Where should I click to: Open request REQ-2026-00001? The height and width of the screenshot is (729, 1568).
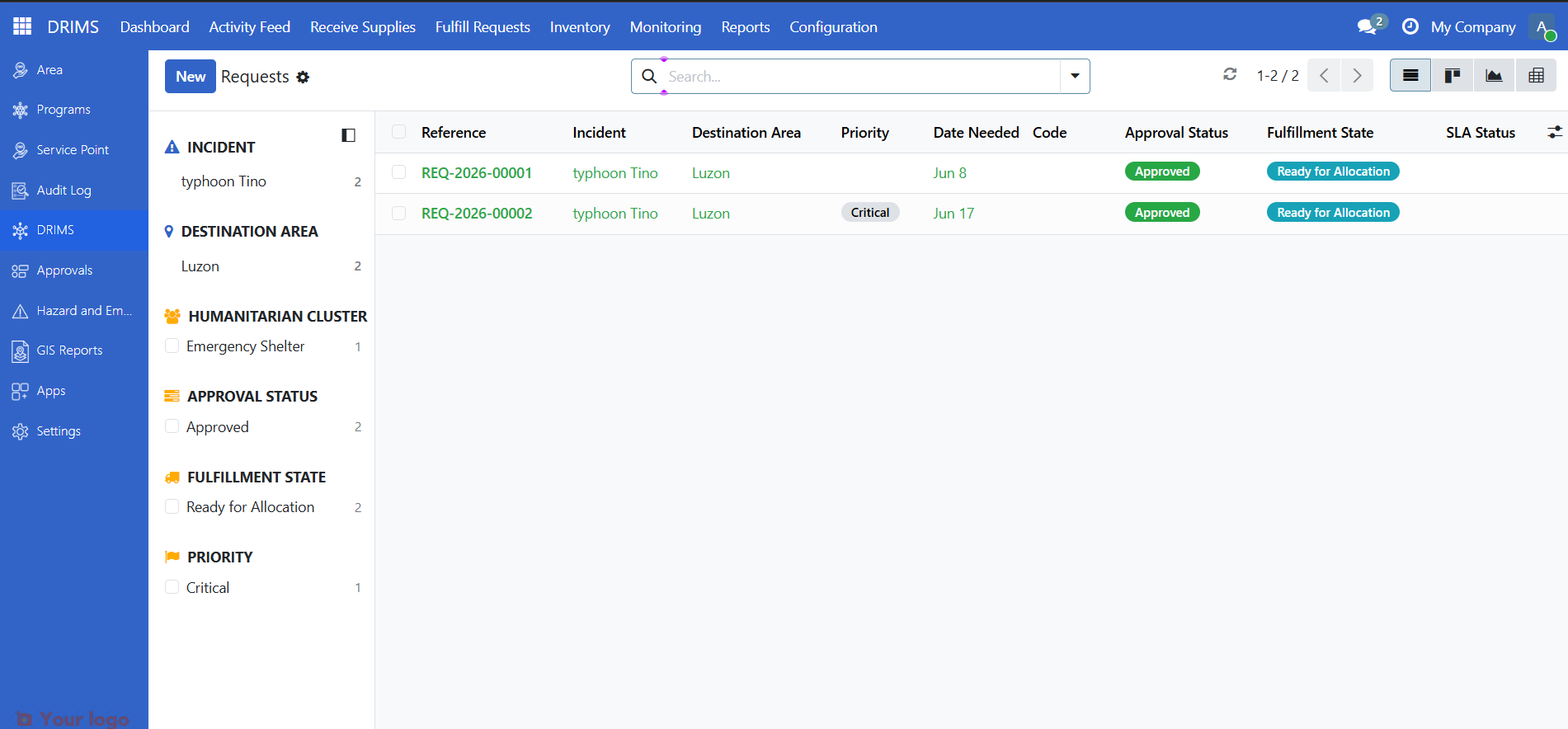pyautogui.click(x=477, y=173)
